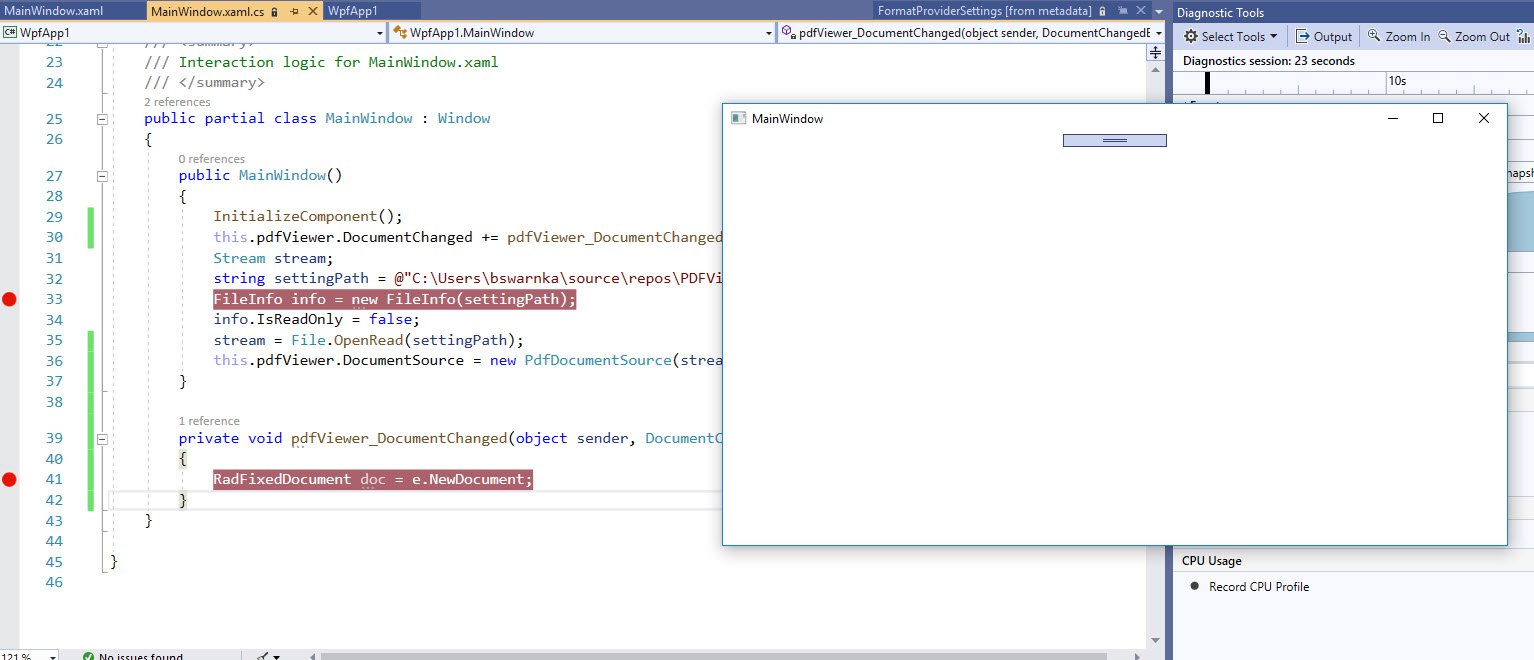Close the MainWindow.xaml.cs tab
1534x660 pixels.
(x=312, y=11)
